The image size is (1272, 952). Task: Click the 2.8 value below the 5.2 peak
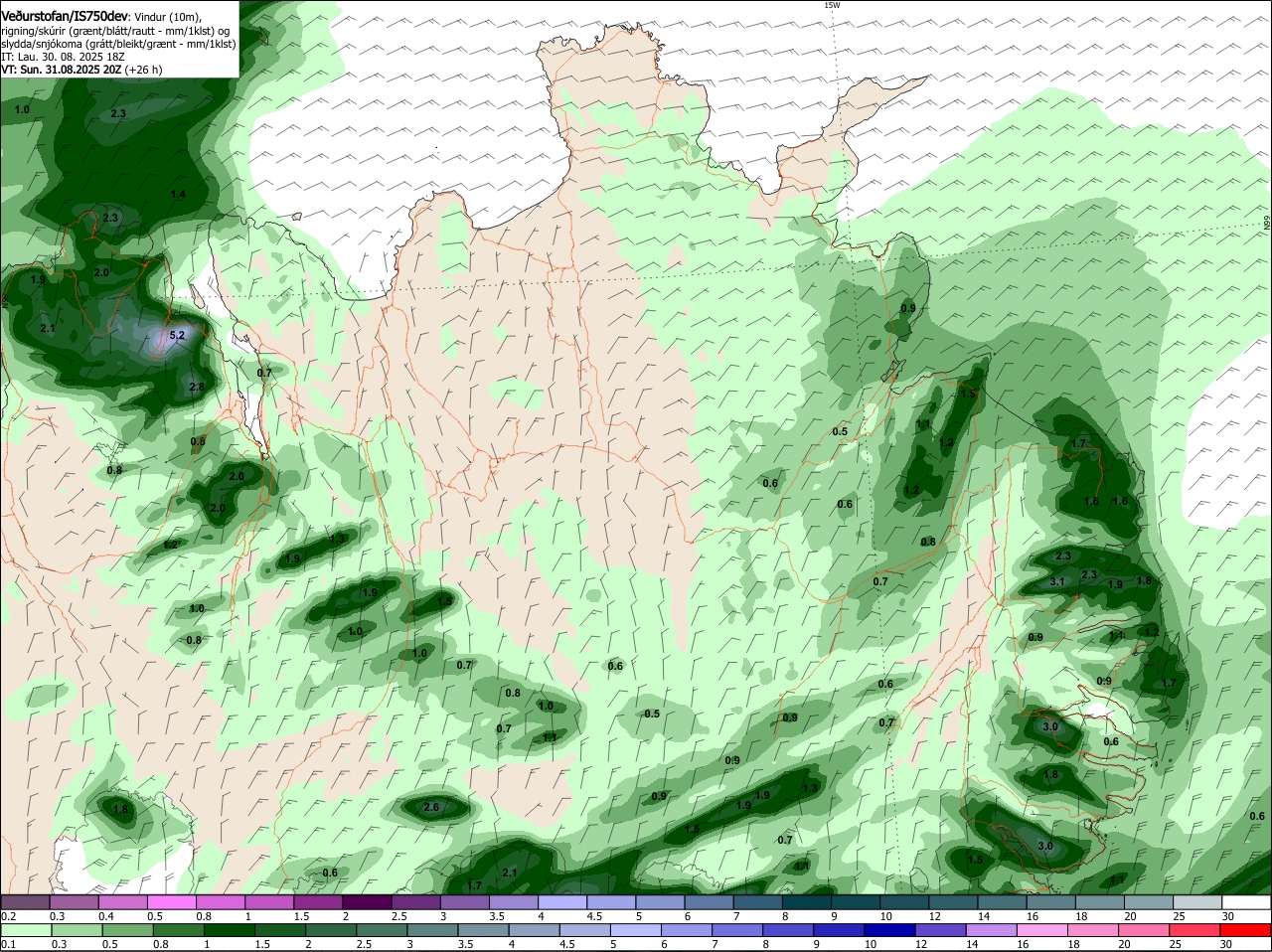[x=197, y=388]
